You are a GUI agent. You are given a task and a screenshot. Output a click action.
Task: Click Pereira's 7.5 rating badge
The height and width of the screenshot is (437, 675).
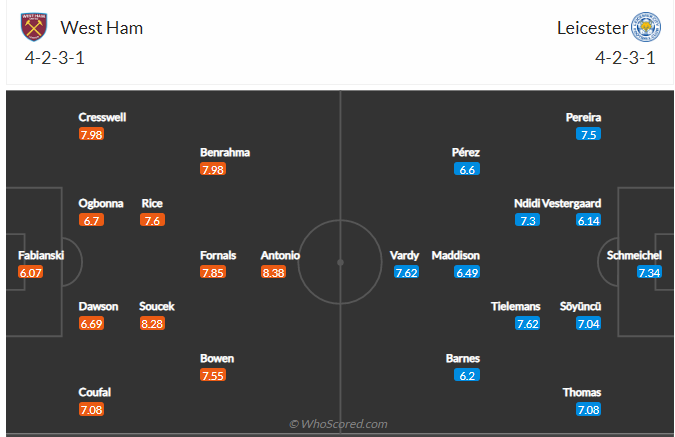[588, 134]
